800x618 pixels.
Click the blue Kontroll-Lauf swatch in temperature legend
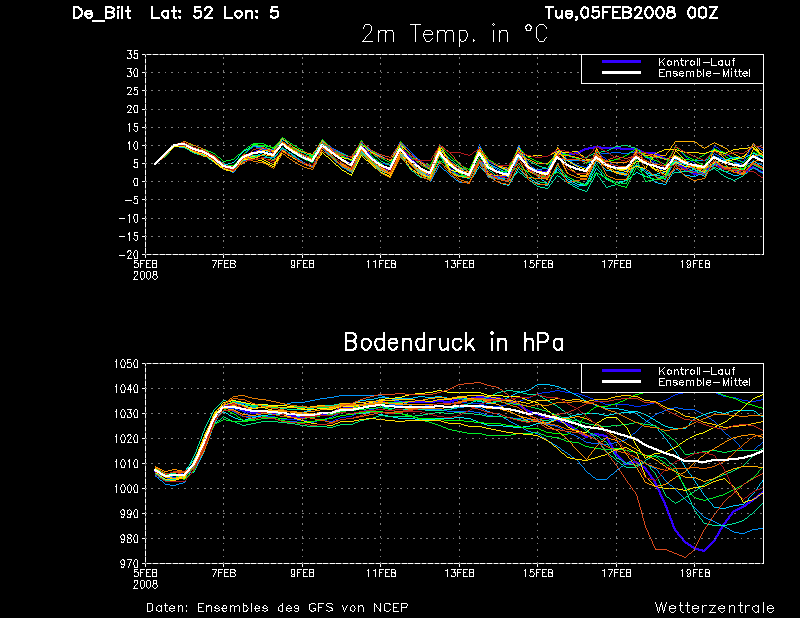621,62
